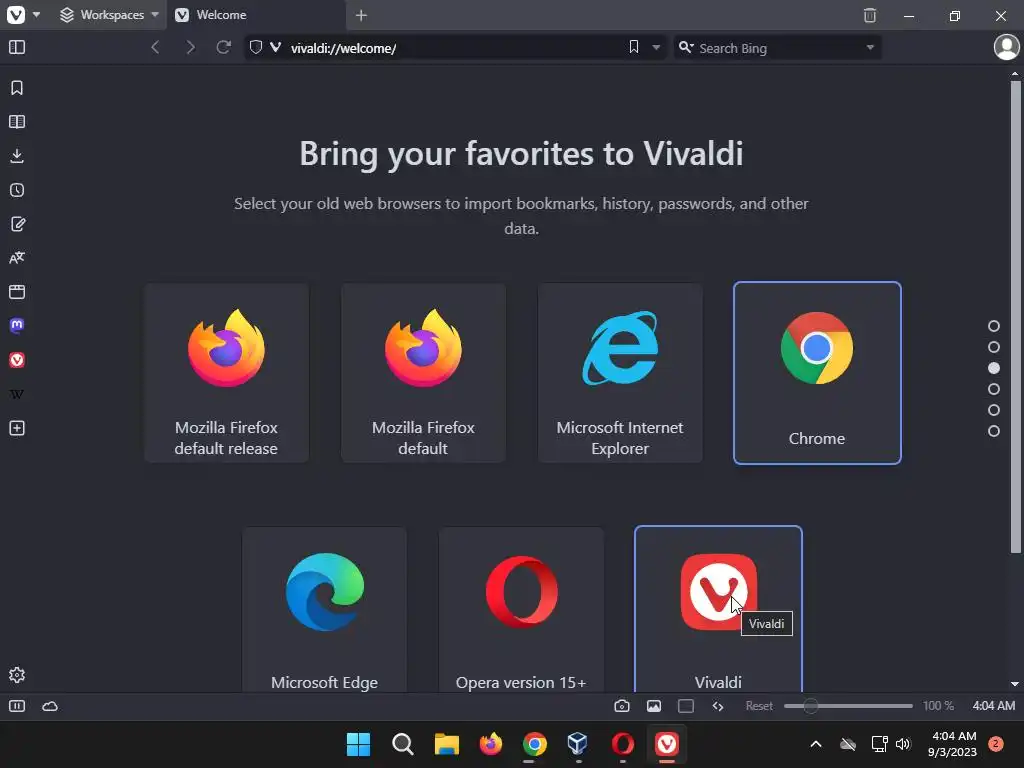Launch Firefox from the taskbar
Viewport: 1024px width, 768px height.
pos(490,744)
